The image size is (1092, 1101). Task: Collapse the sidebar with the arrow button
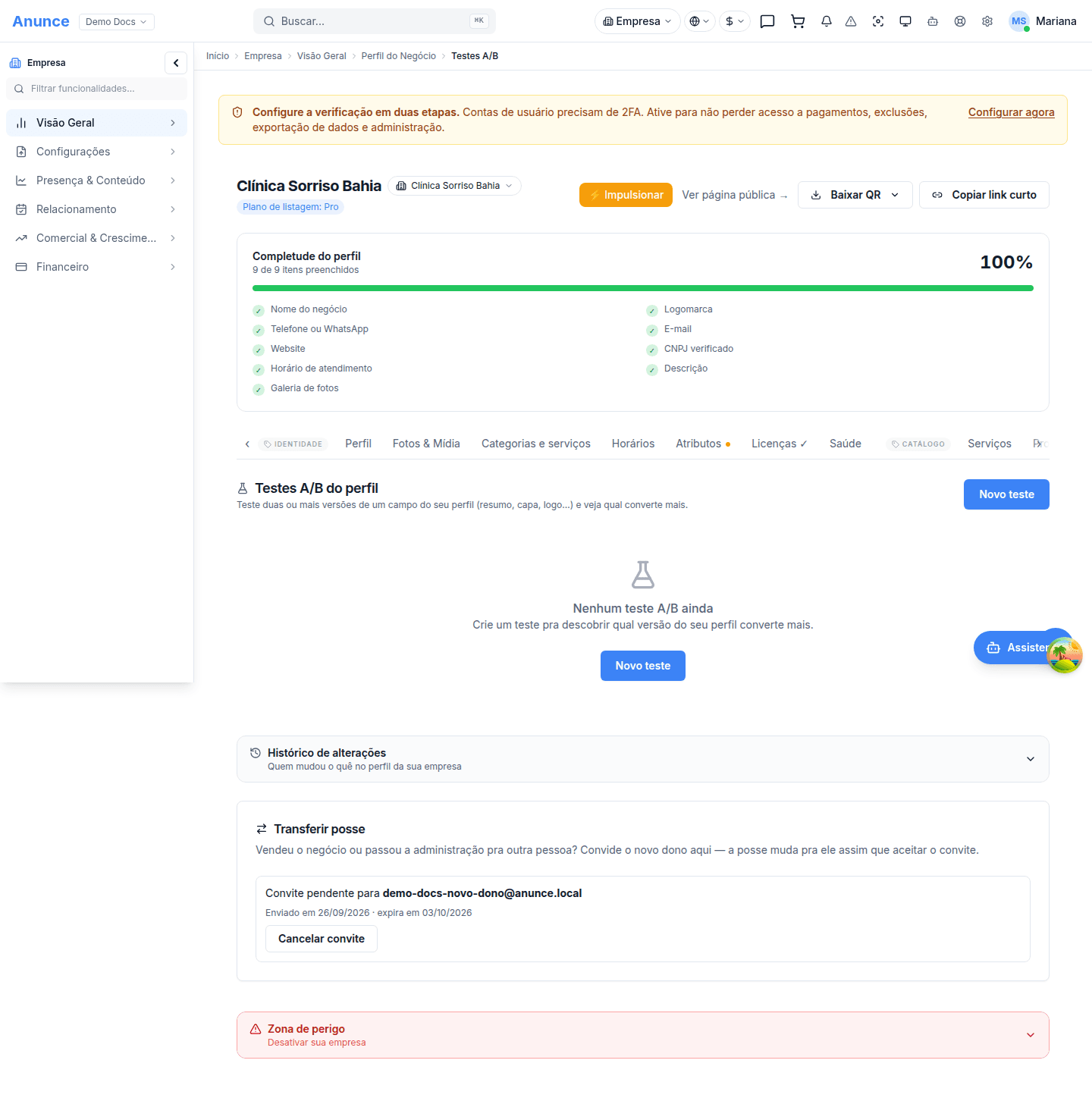click(176, 63)
